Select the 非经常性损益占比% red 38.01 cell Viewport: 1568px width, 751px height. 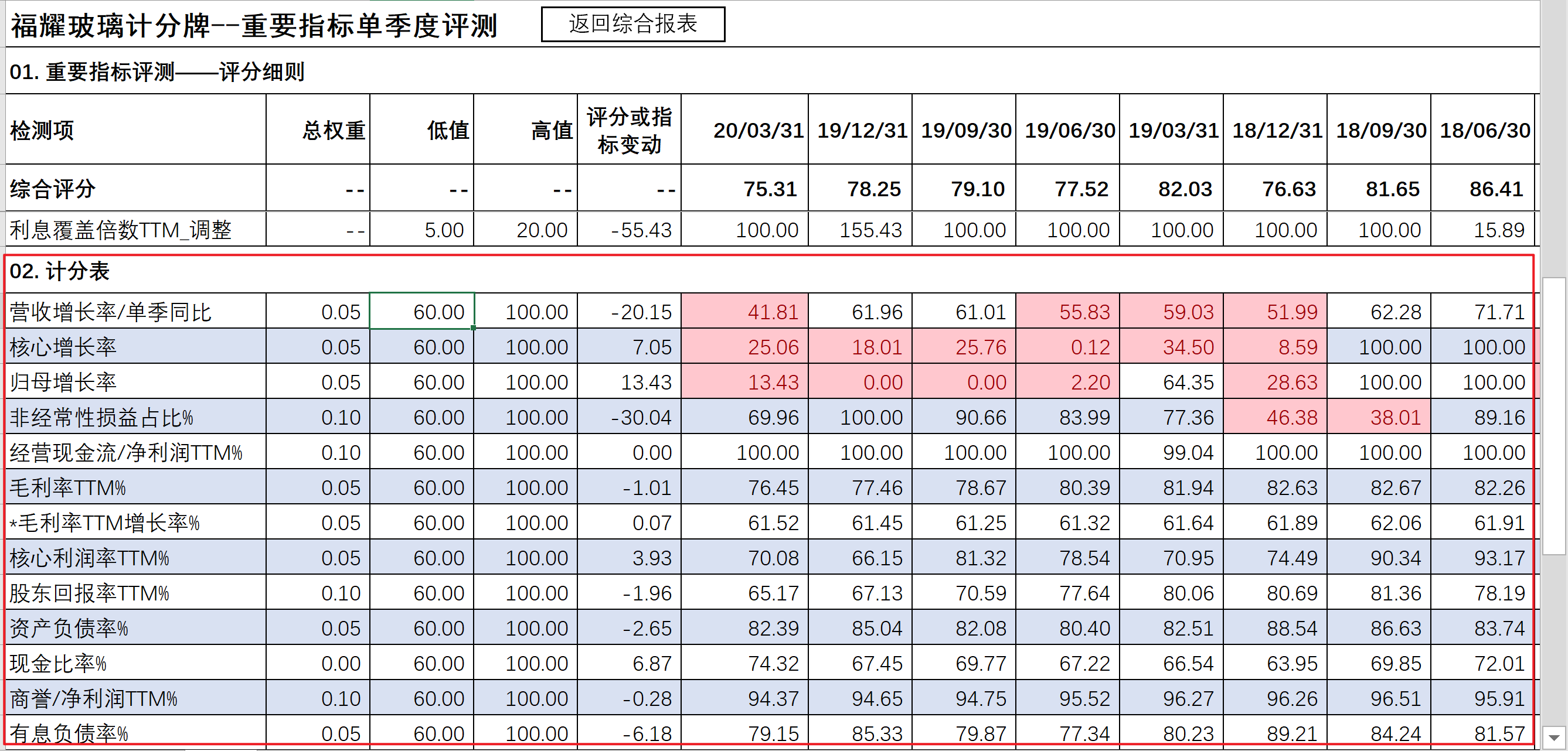(1394, 417)
